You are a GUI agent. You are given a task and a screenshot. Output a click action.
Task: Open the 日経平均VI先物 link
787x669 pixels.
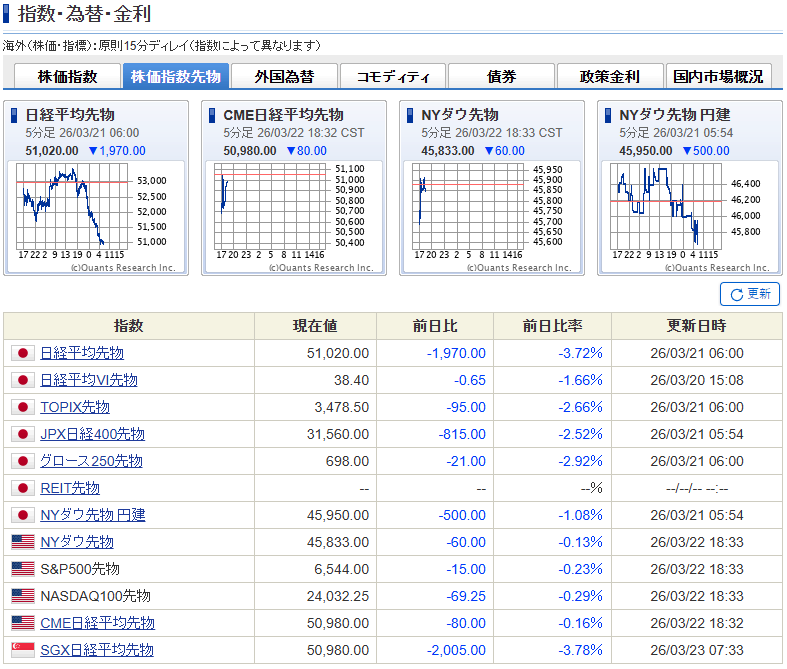pos(89,380)
